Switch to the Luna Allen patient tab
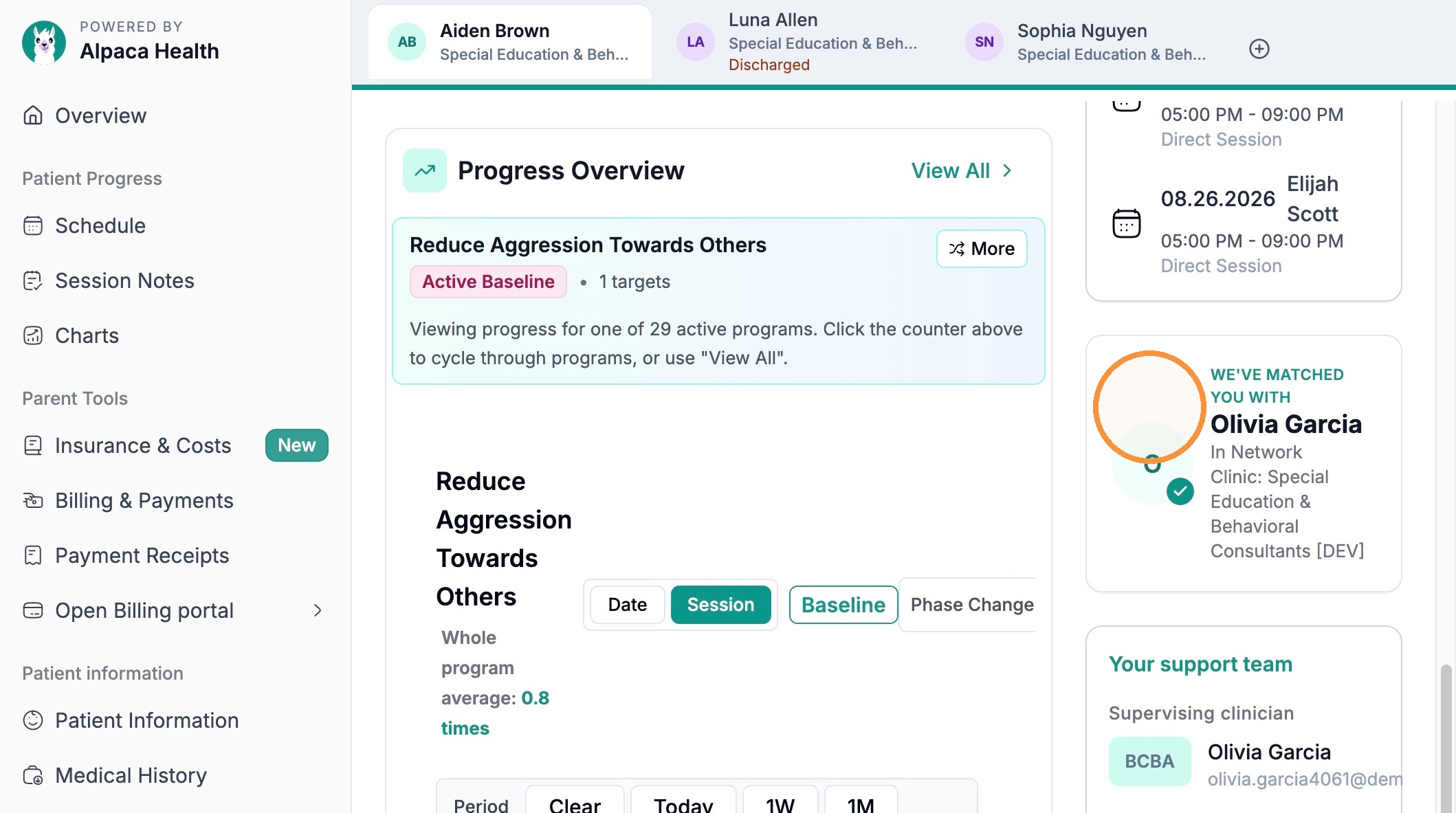The image size is (1456, 813). 797,43
